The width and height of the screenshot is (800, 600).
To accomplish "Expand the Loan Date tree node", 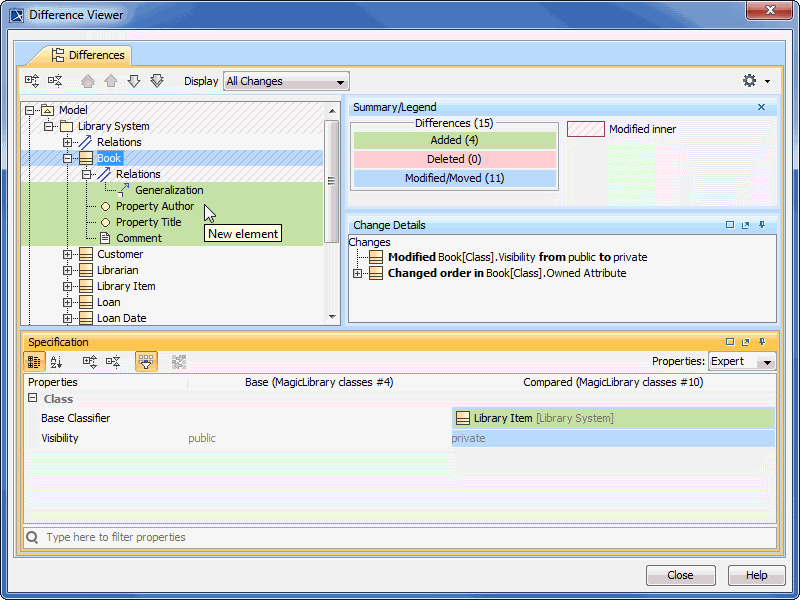I will tap(67, 318).
